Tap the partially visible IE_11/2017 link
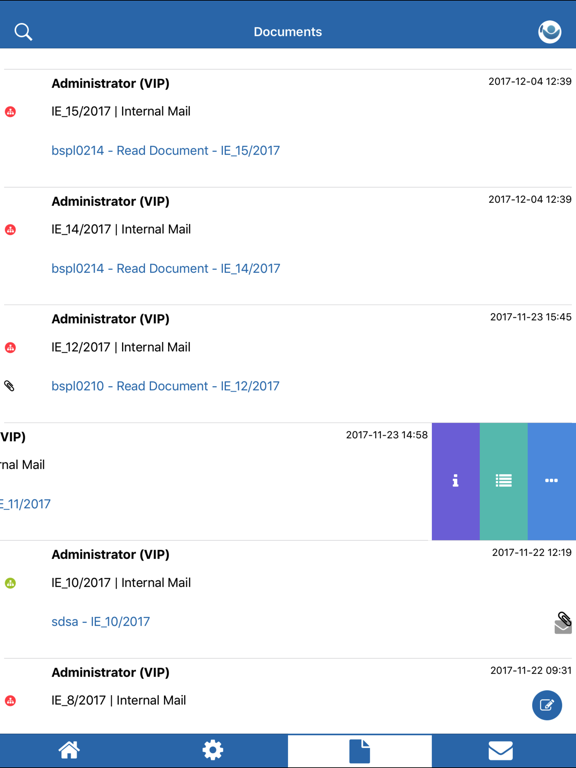The width and height of the screenshot is (576, 768). click(x=25, y=504)
